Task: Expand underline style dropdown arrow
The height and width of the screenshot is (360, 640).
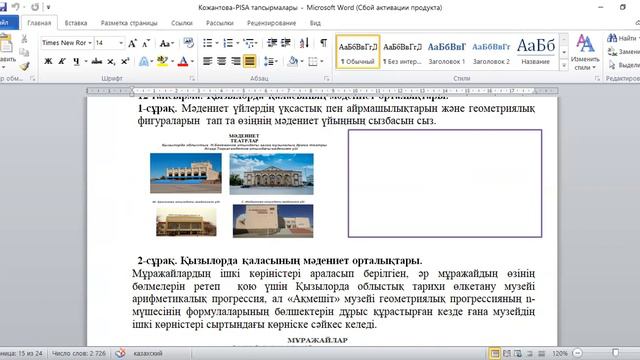Action: click(x=86, y=61)
